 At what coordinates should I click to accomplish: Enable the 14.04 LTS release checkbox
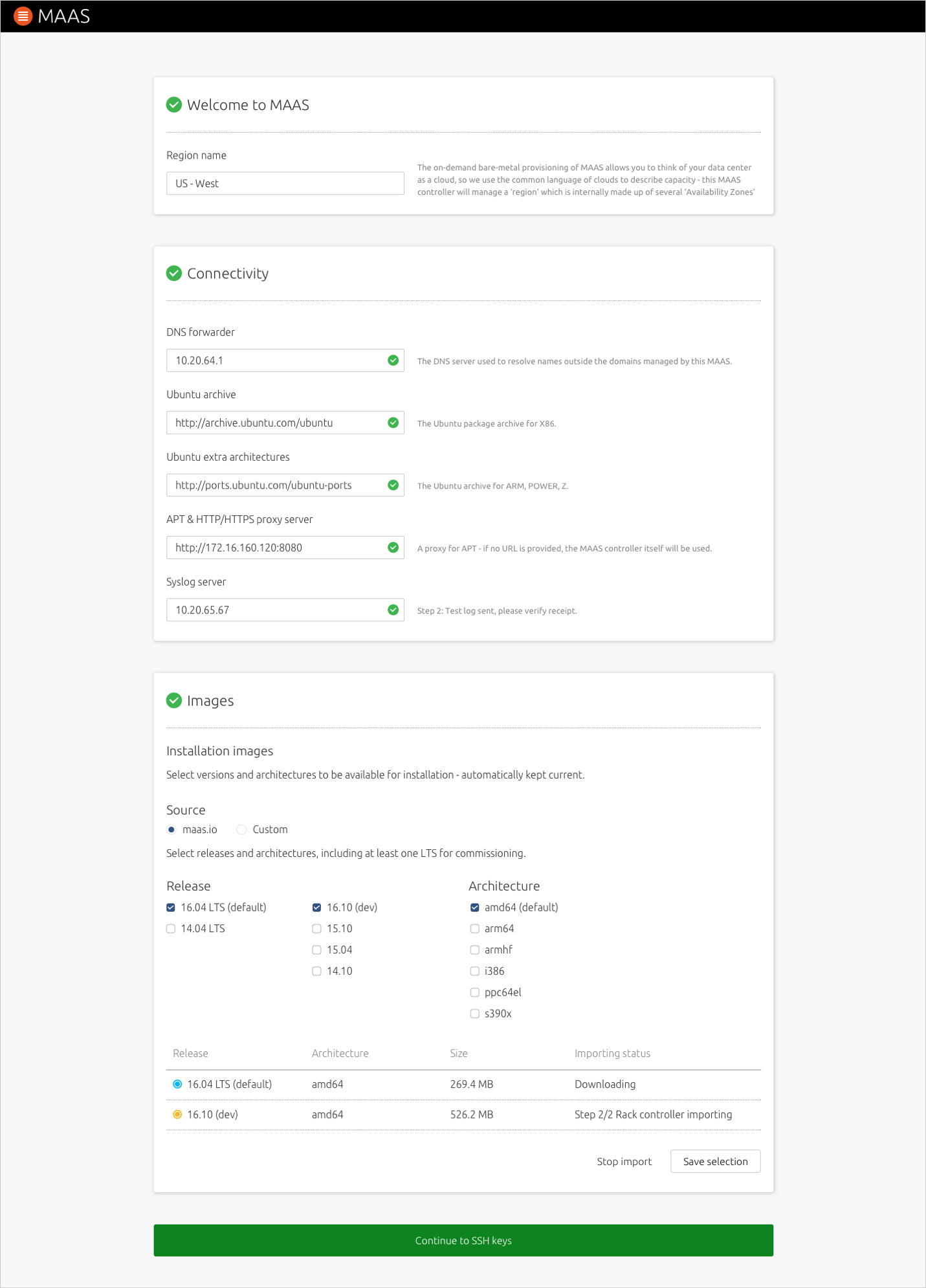click(x=171, y=929)
